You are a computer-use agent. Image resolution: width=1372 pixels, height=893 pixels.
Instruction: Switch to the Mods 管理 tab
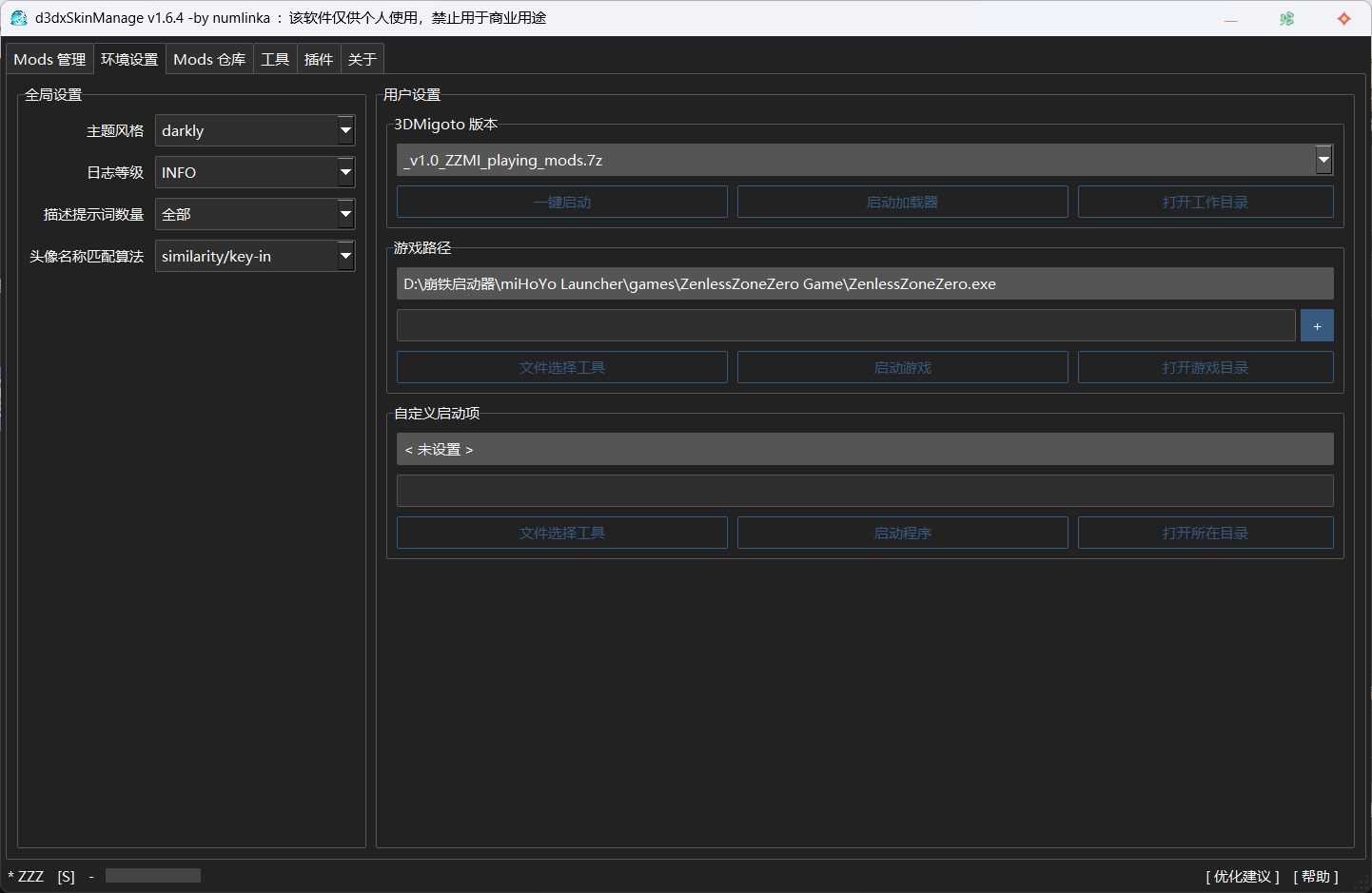(x=49, y=59)
